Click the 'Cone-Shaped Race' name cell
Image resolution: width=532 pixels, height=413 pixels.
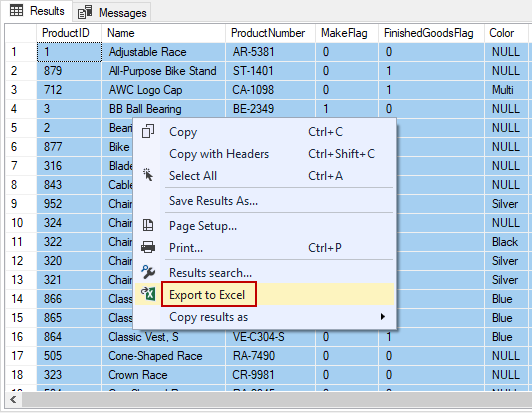(163, 356)
